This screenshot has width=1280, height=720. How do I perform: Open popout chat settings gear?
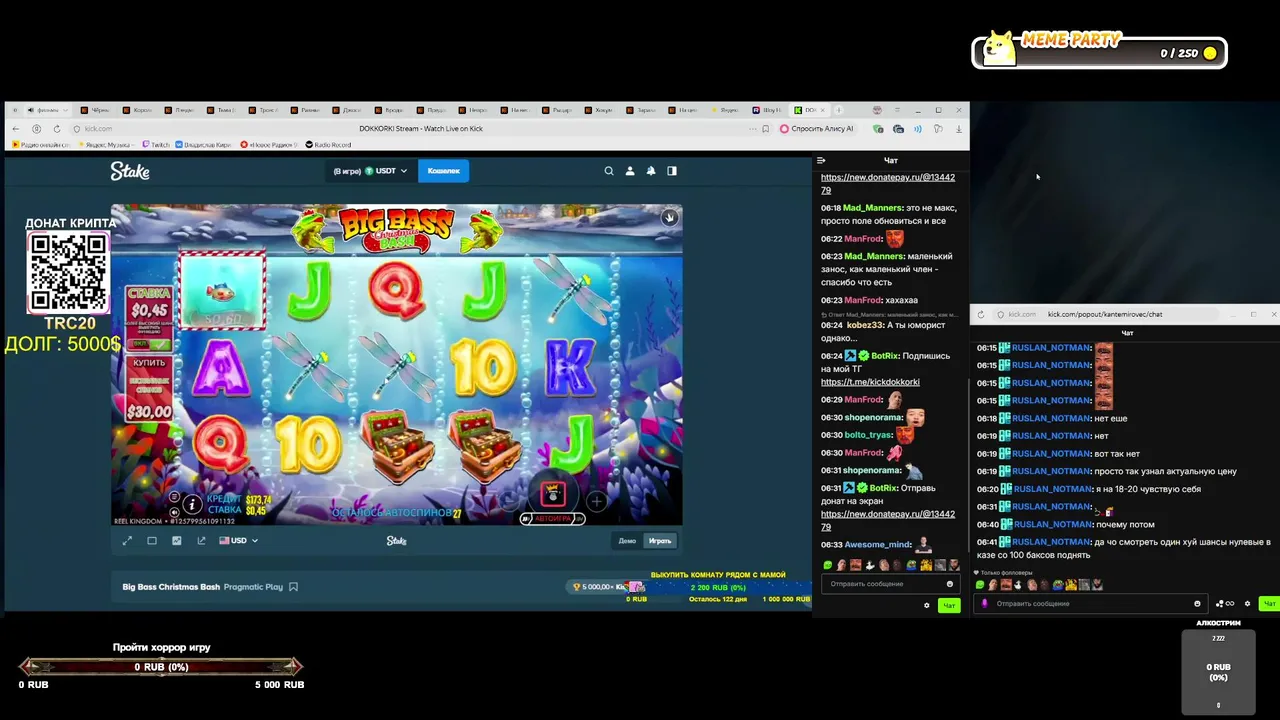[x=1247, y=604]
